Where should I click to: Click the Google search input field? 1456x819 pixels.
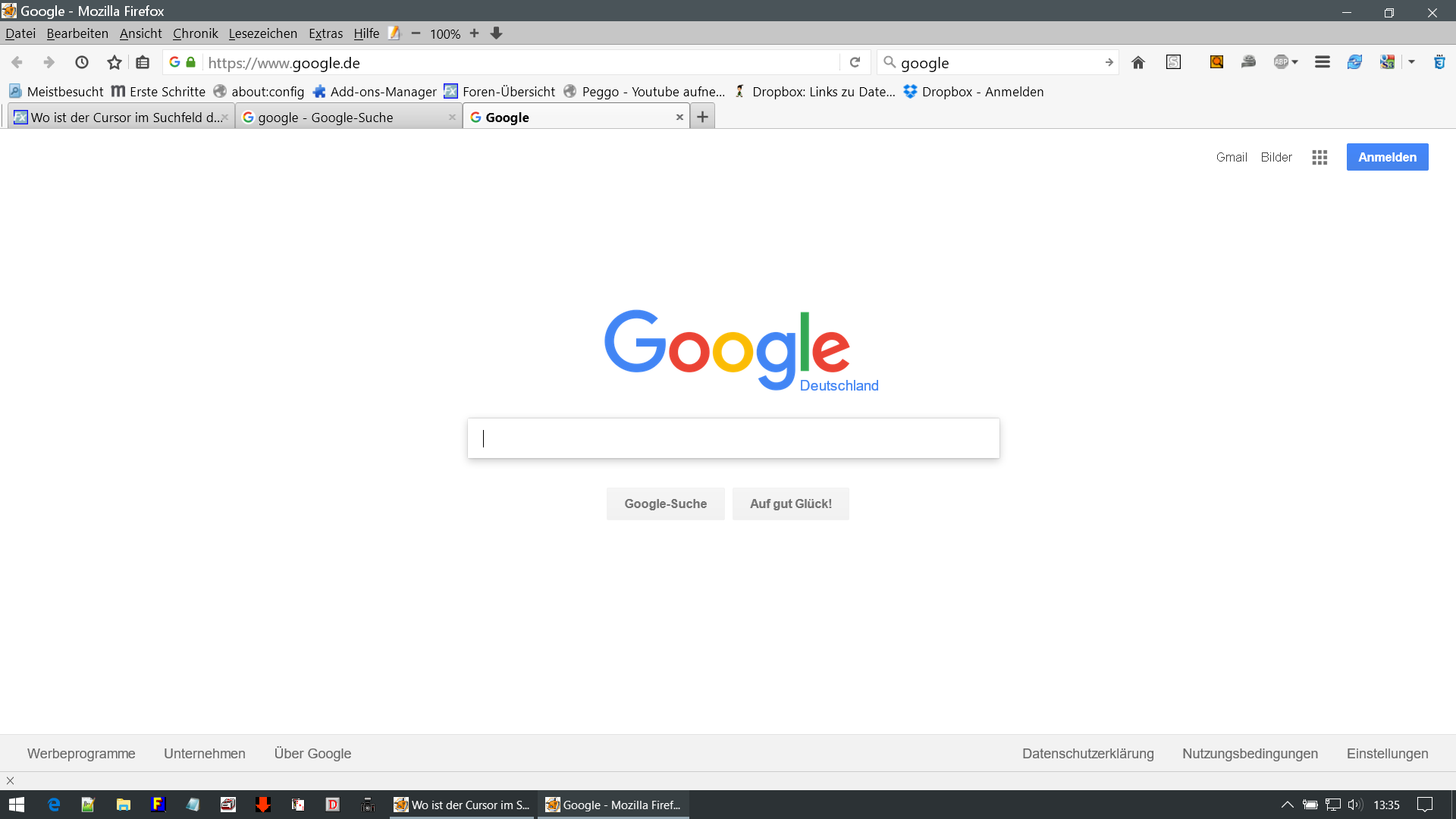[733, 438]
